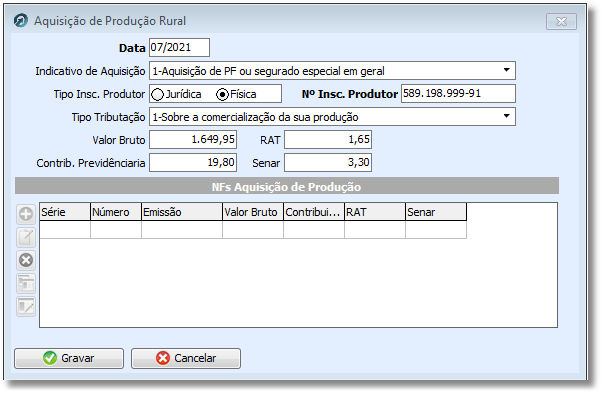Open the Indicativo de Aquisição dropdown

point(506,70)
